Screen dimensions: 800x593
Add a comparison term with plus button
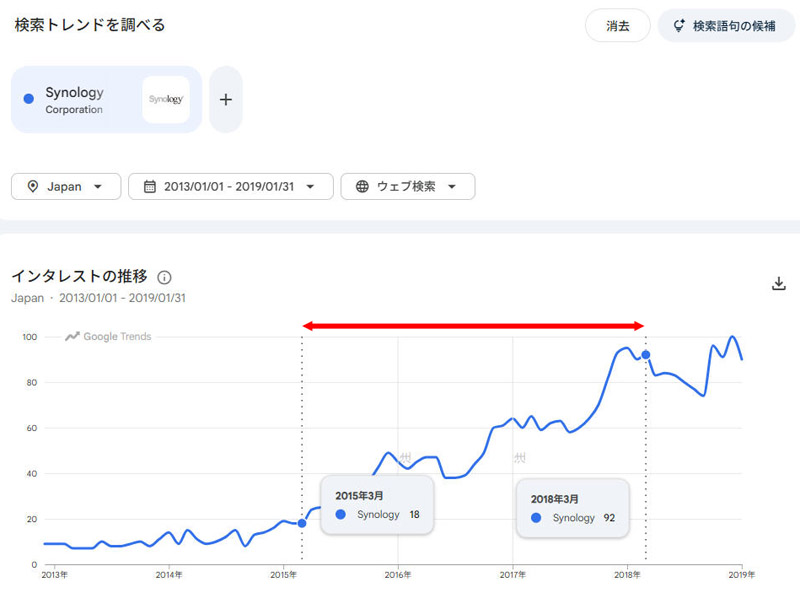coord(226,100)
